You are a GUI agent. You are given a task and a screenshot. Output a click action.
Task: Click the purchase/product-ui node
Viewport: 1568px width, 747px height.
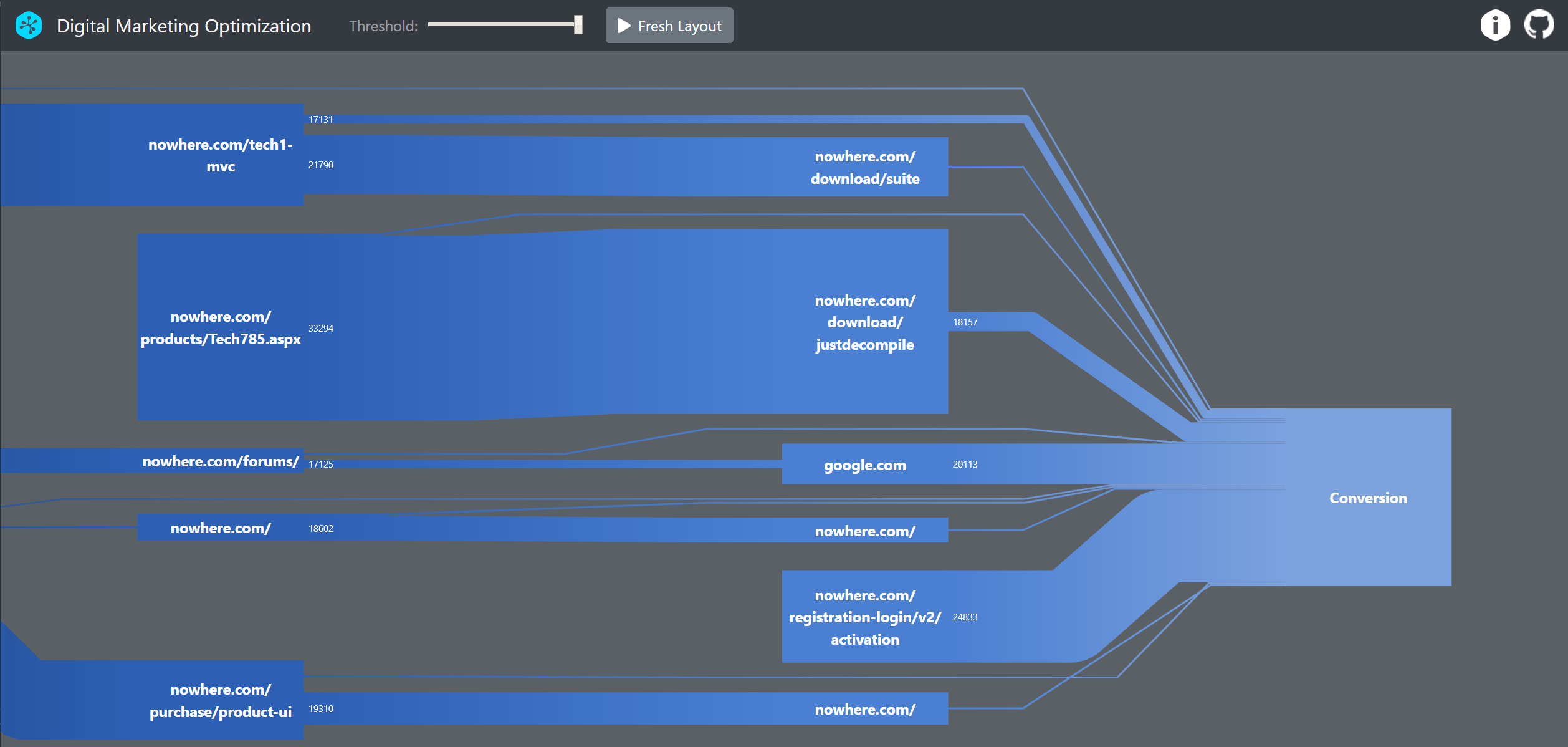click(220, 700)
